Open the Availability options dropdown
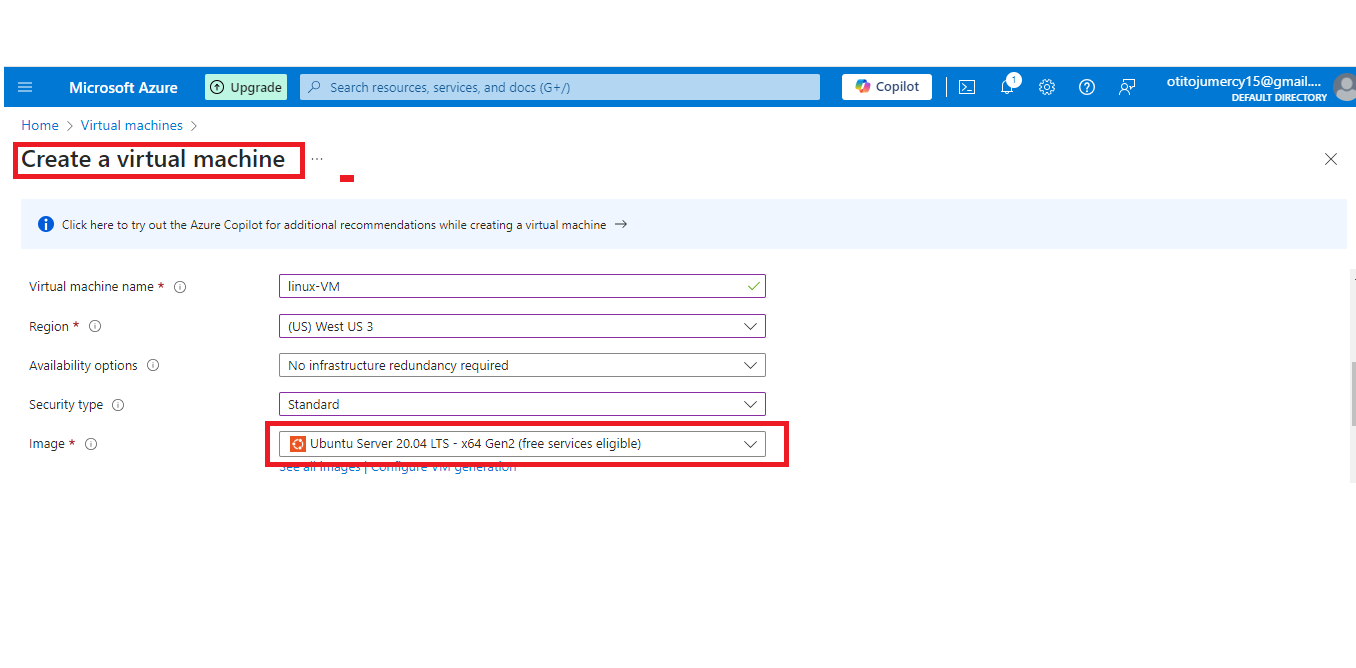The image size is (1356, 668). click(522, 365)
